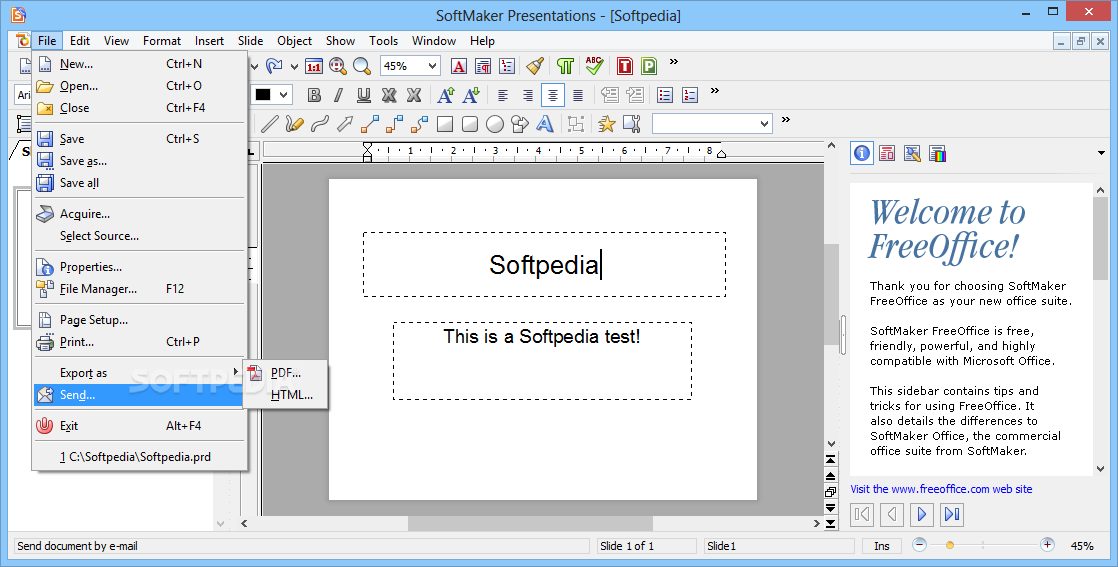Click the magnifier zoom tool icon

click(362, 66)
